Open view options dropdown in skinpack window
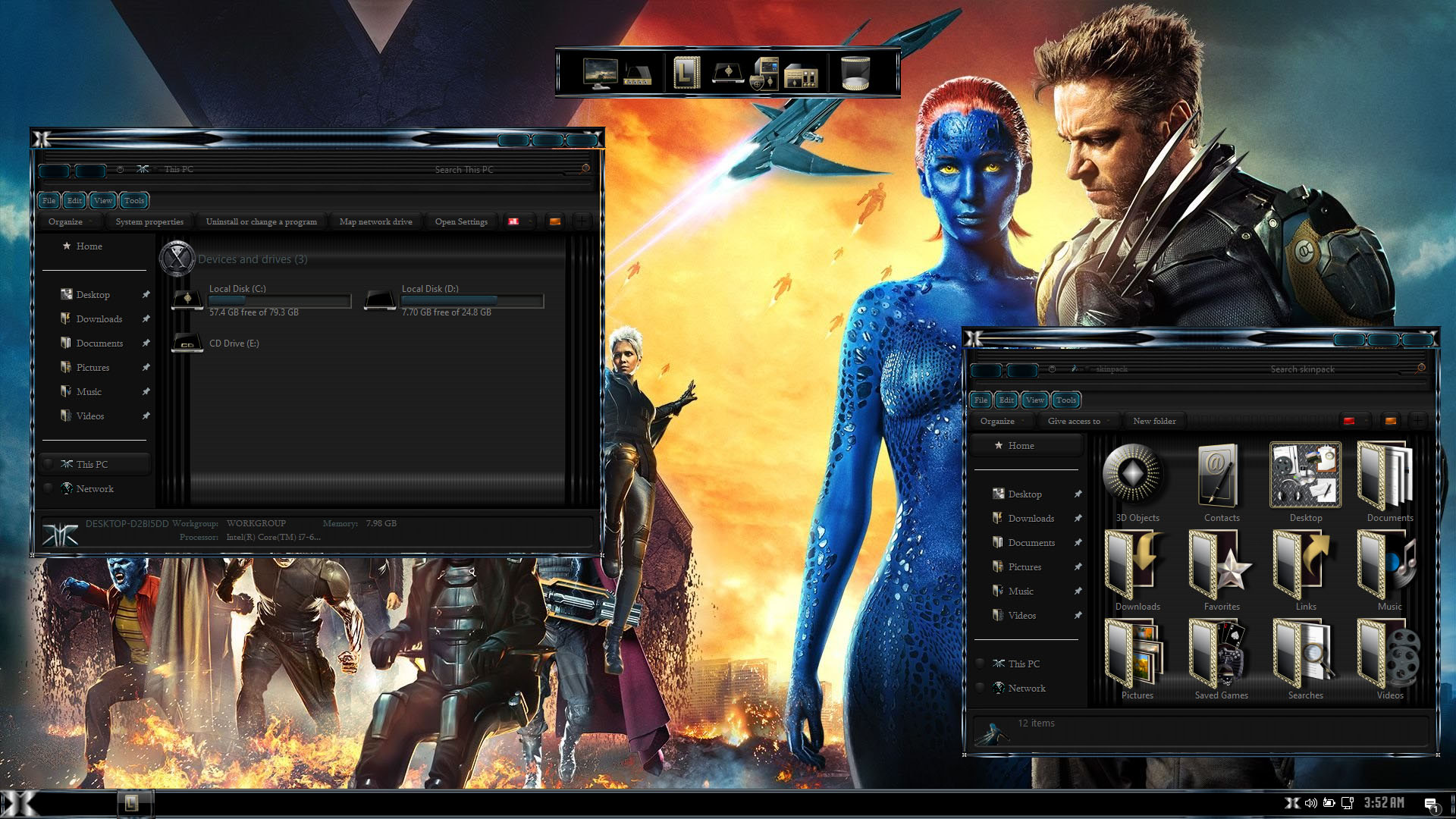Image resolution: width=1456 pixels, height=819 pixels. (1367, 421)
